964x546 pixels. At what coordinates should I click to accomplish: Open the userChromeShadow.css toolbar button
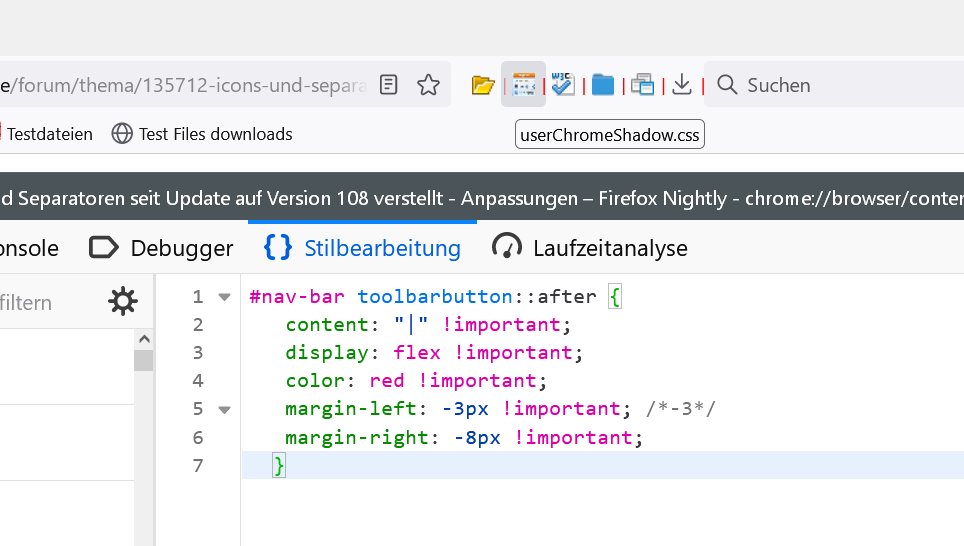524,85
